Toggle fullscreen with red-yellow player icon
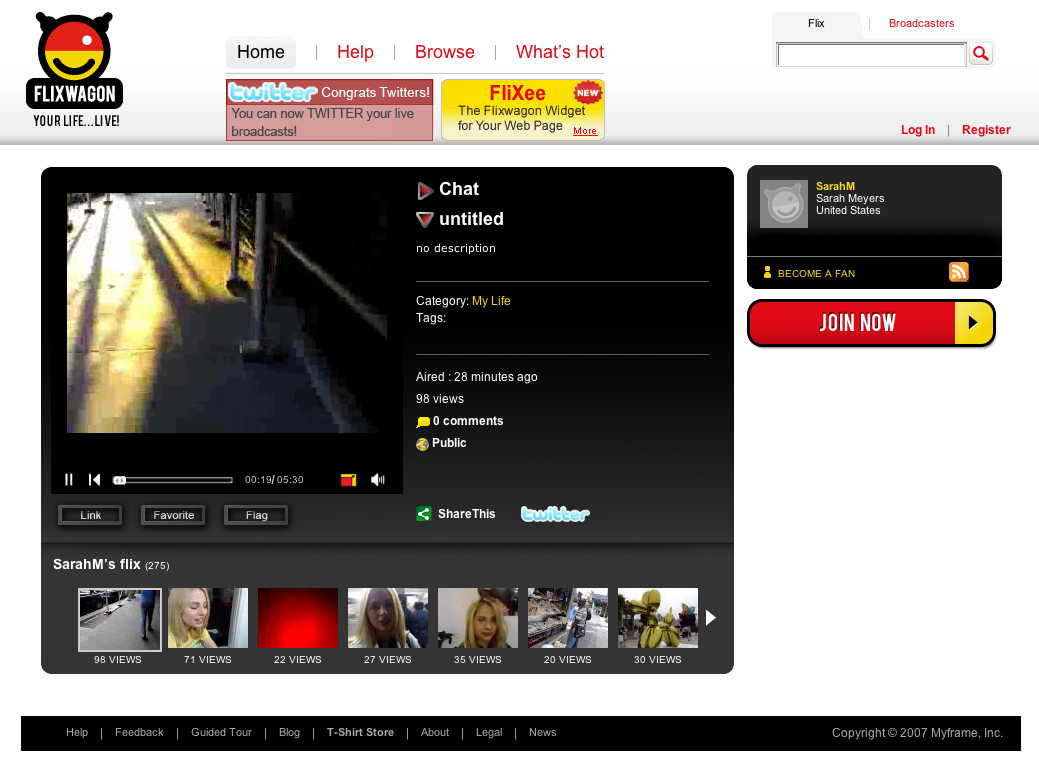Image resolution: width=1039 pixels, height=774 pixels. point(349,480)
